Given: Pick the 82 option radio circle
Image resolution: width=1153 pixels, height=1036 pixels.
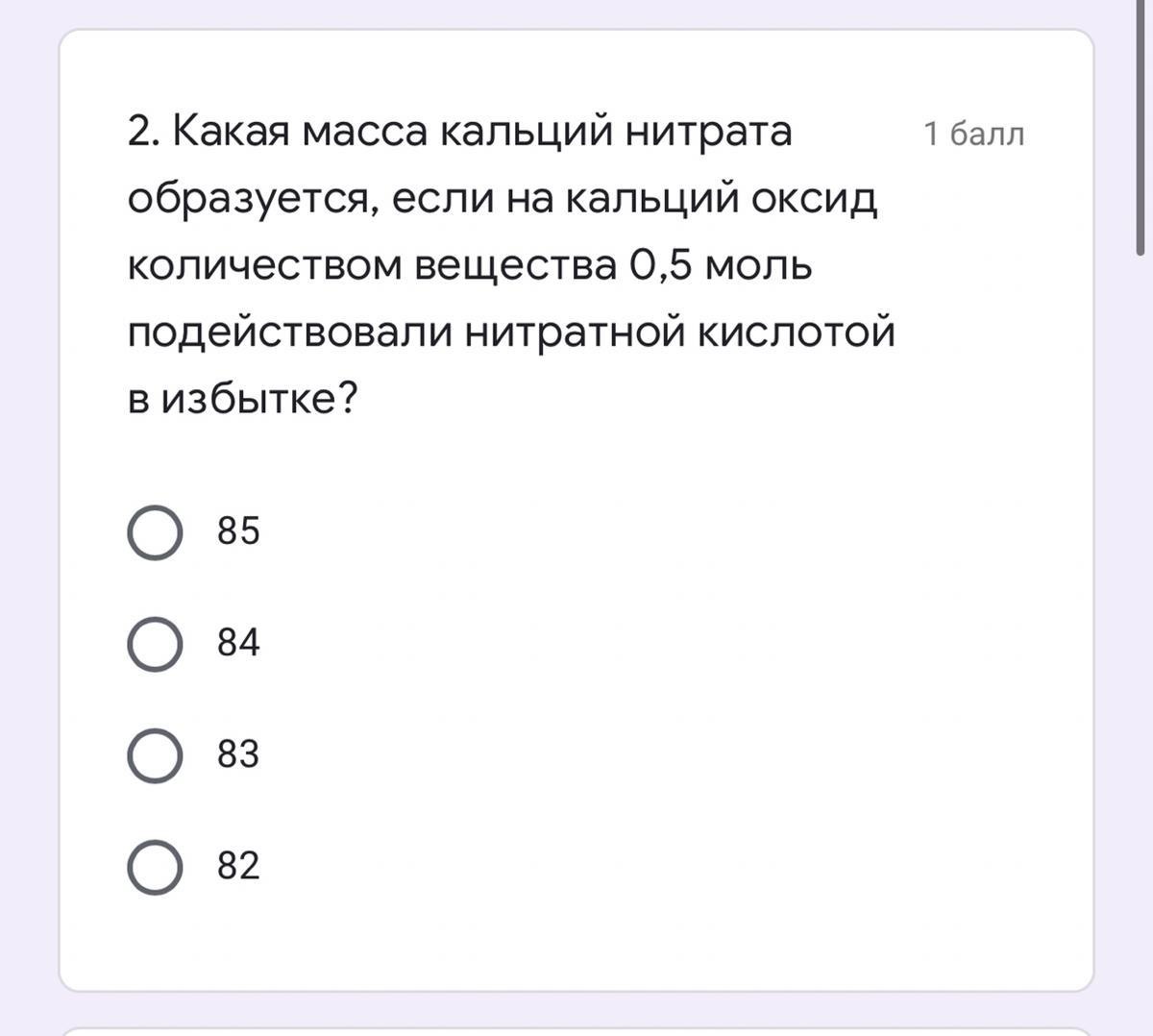Looking at the screenshot, I should point(155,867).
